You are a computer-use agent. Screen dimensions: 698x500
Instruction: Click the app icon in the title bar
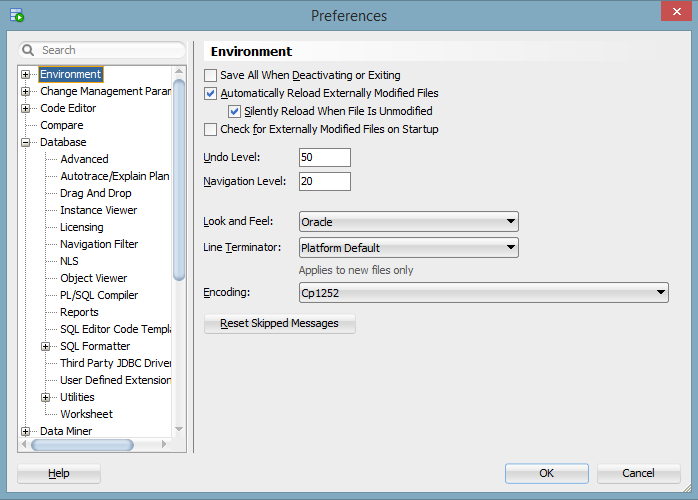[x=16, y=16]
